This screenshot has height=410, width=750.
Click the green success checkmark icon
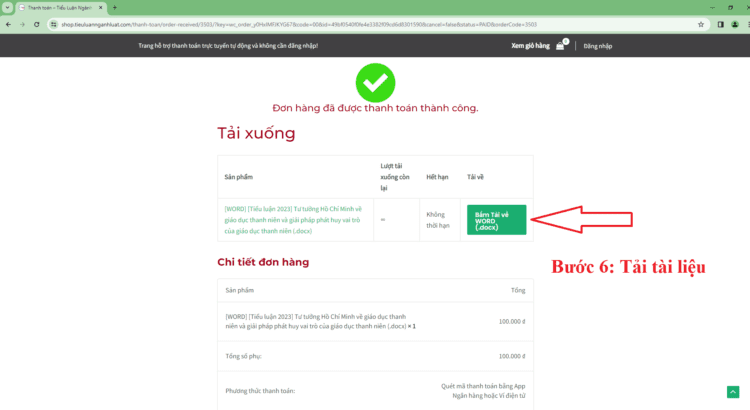pos(375,83)
